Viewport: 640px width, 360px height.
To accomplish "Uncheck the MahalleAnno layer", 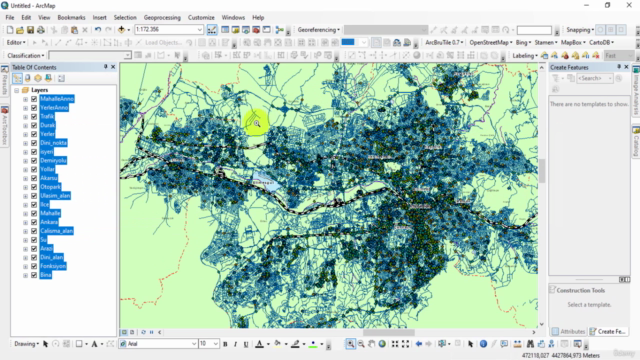I will [34, 99].
